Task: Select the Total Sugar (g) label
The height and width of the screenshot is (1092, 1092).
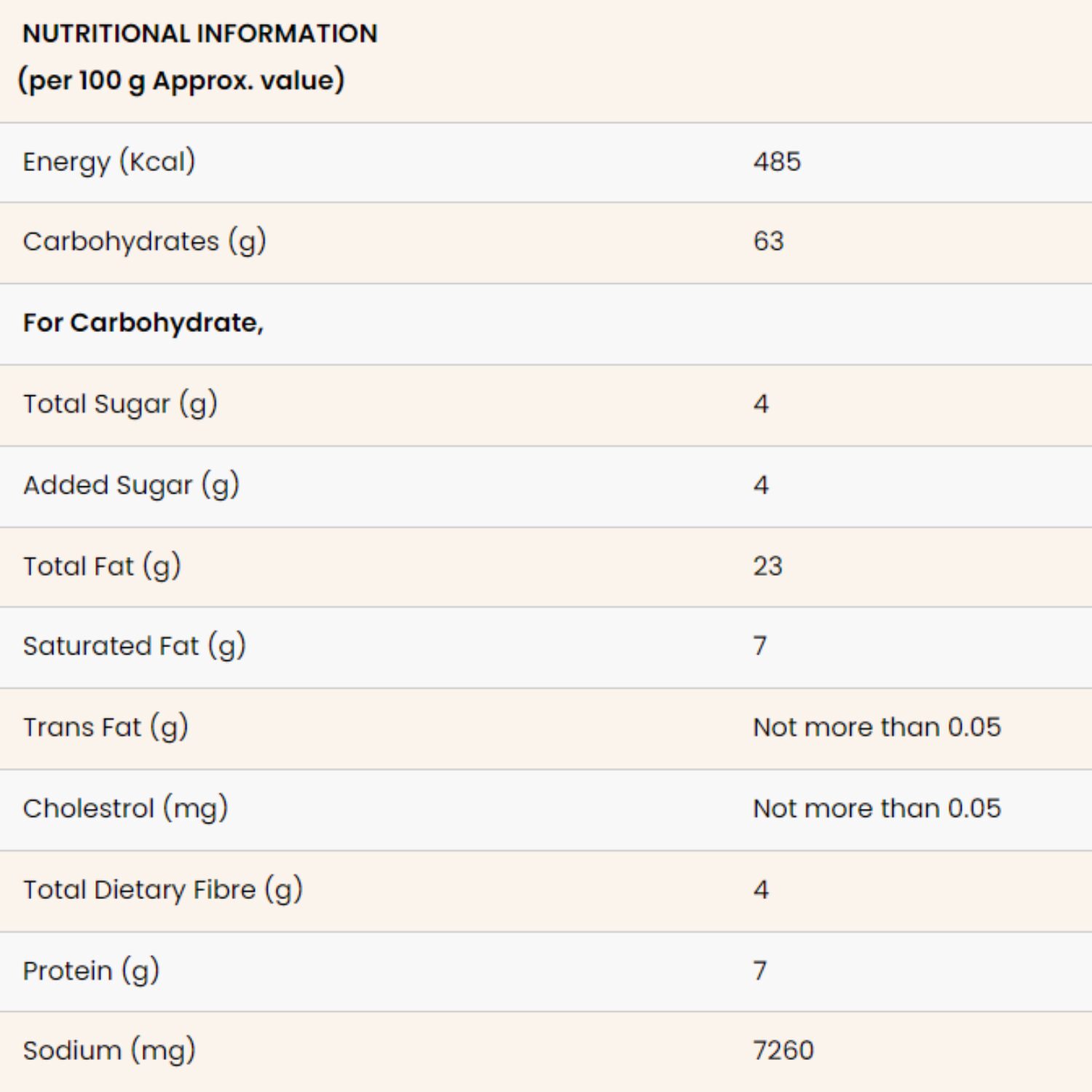Action: click(x=120, y=404)
